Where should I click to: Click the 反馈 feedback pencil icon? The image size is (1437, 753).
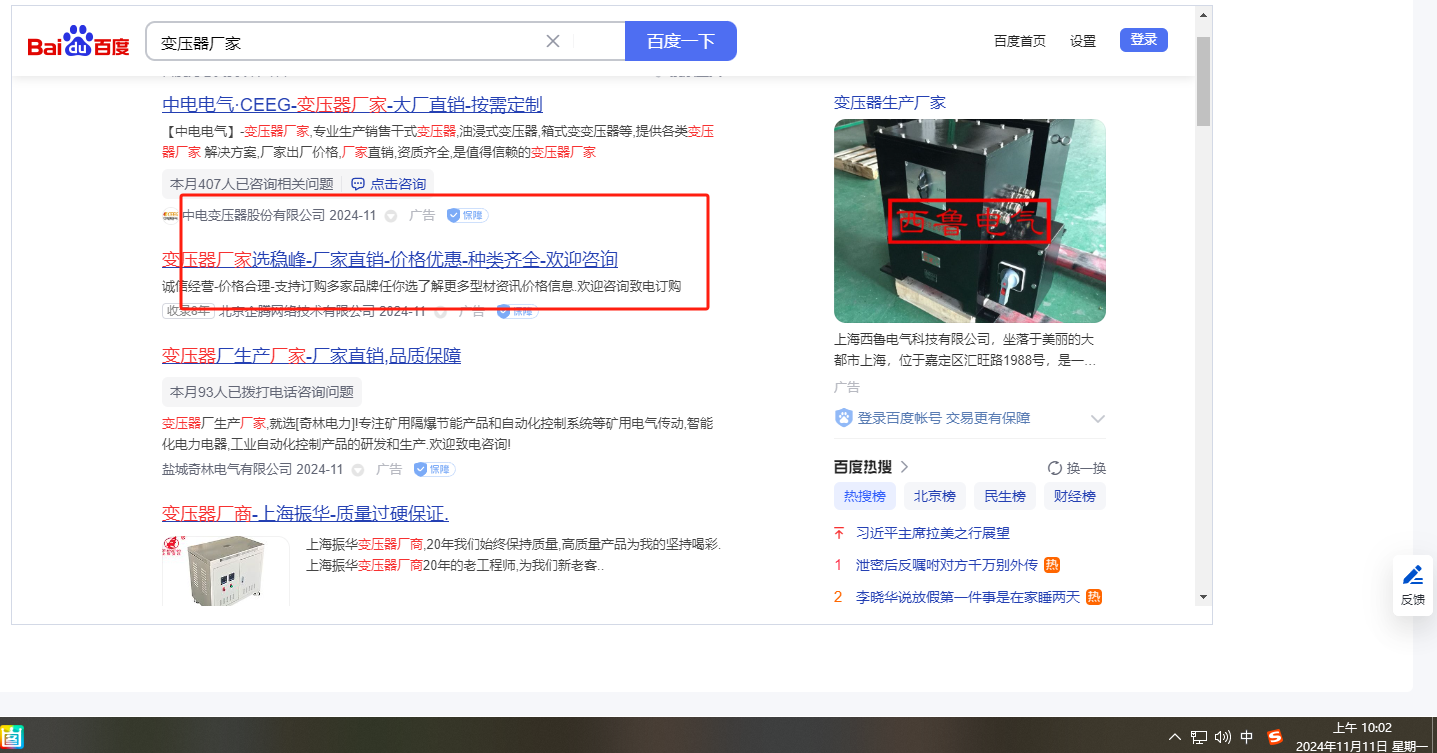[1413, 575]
